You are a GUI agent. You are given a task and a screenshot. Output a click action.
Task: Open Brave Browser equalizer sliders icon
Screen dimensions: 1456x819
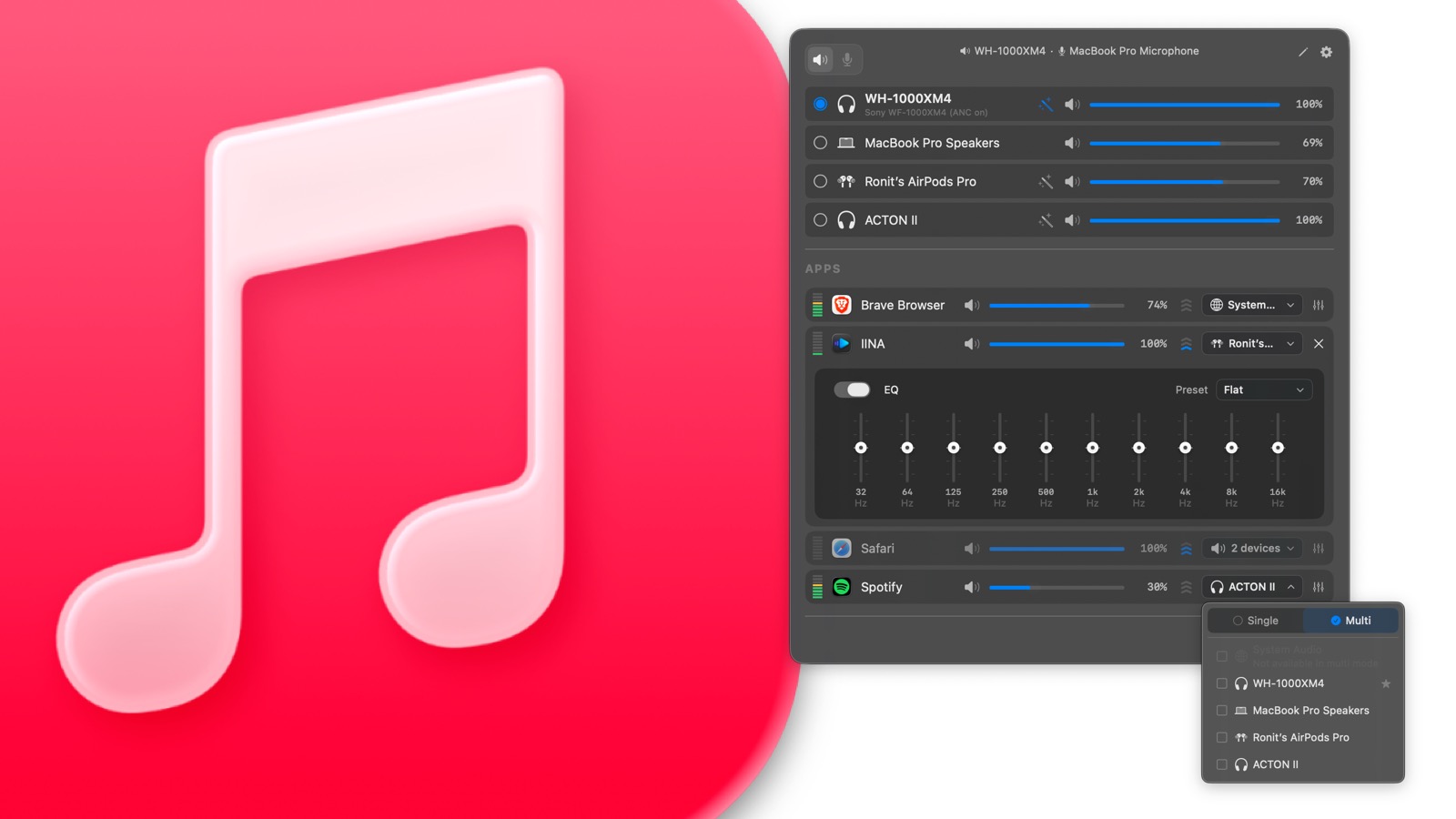point(1319,306)
